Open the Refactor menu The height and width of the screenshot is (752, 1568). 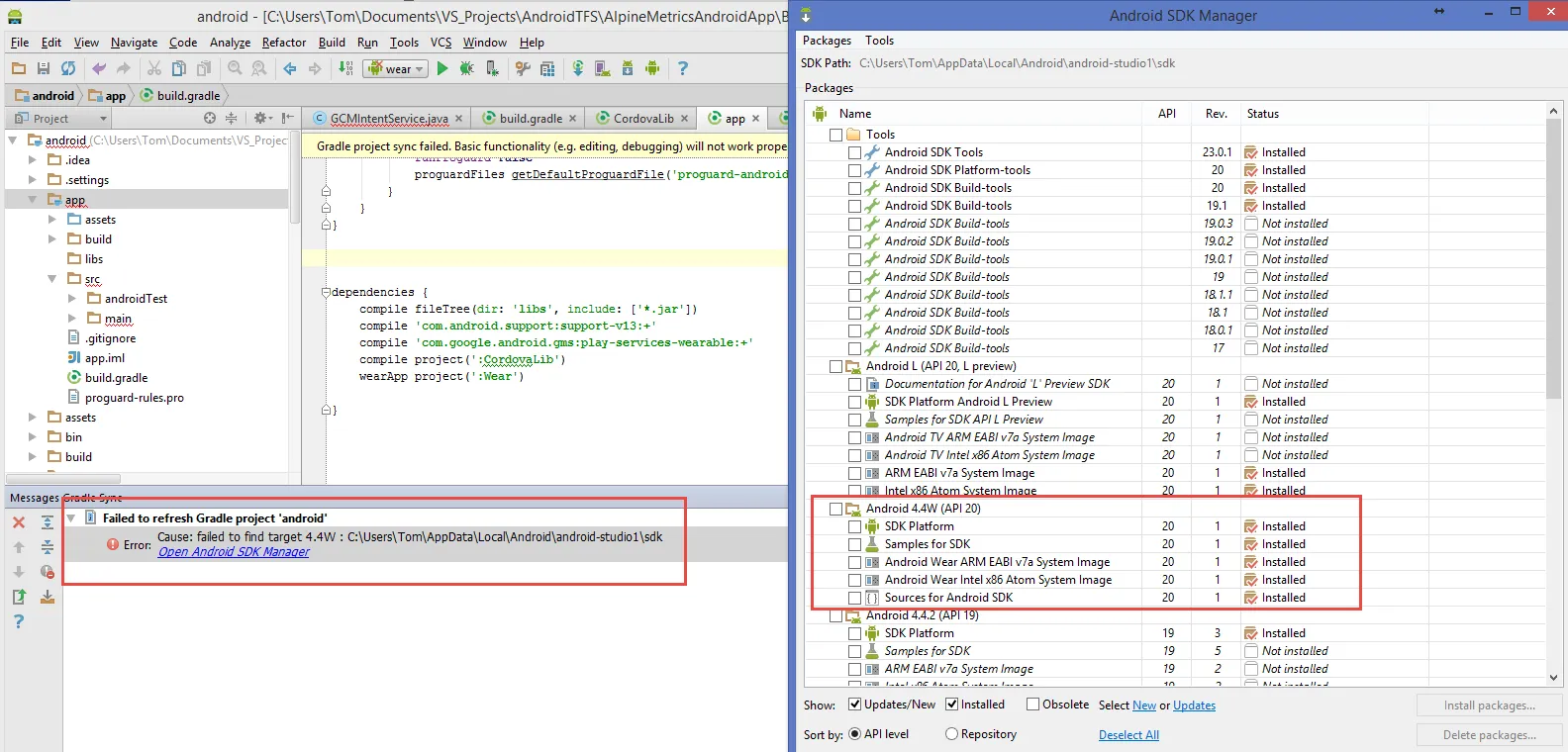[x=284, y=43]
